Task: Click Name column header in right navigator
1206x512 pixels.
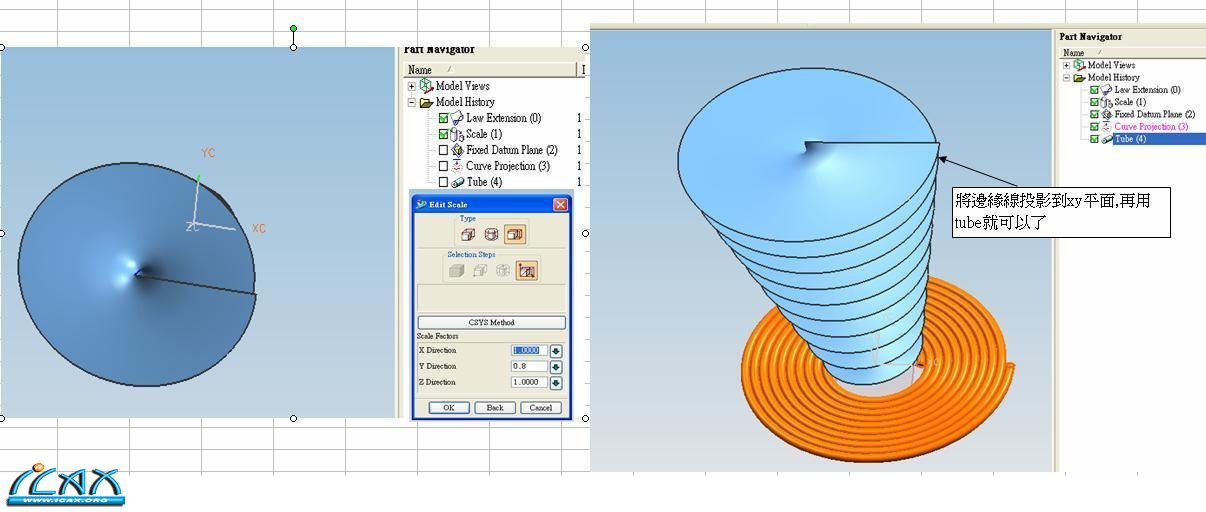Action: click(1130, 53)
